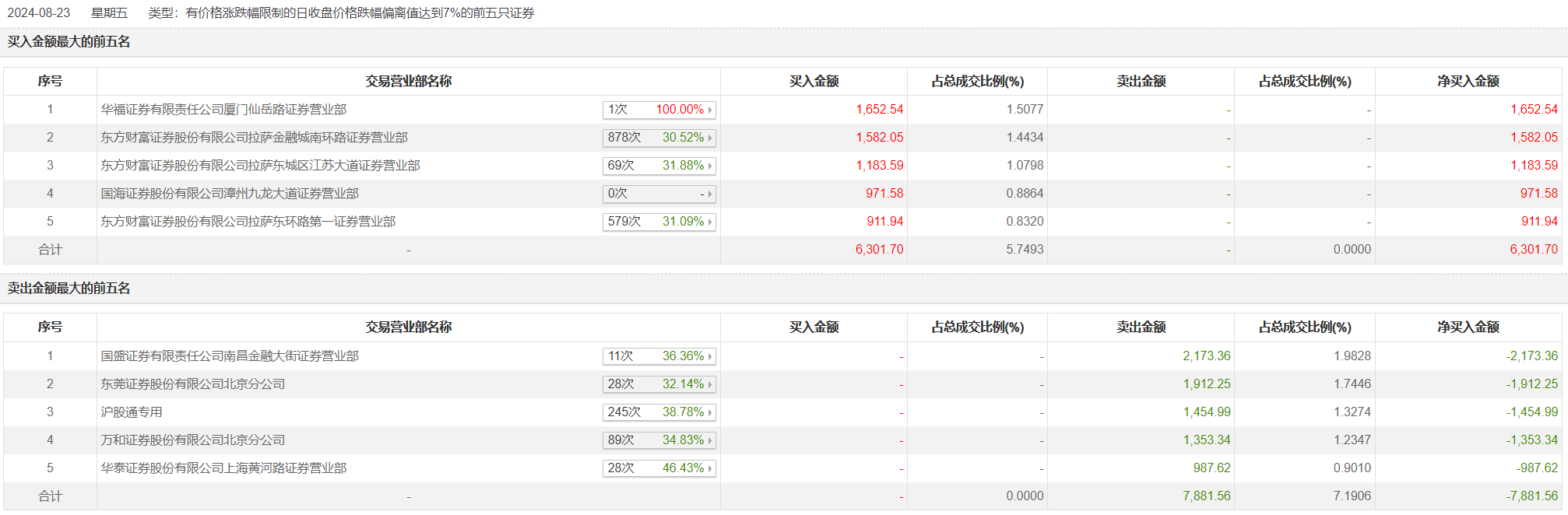Expand the 1次 100.00% stats box
1568x515 pixels.
coord(659,110)
